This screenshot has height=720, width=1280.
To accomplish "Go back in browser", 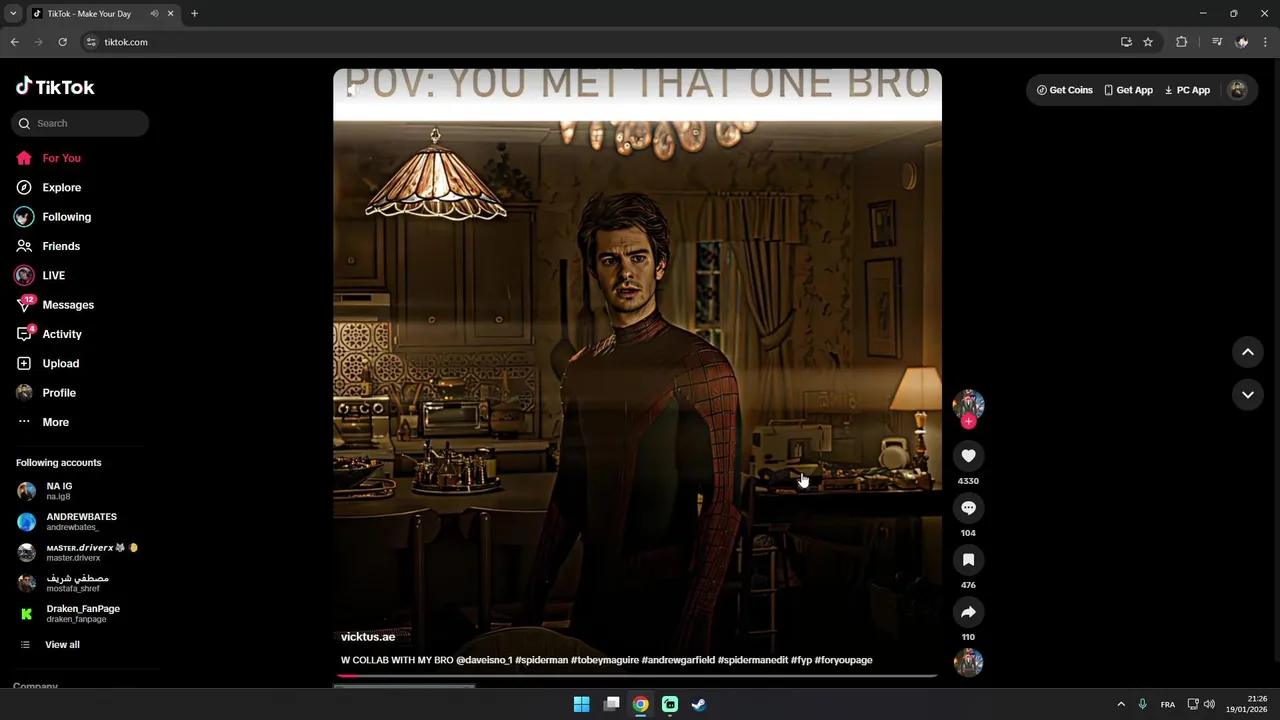I will click(15, 42).
